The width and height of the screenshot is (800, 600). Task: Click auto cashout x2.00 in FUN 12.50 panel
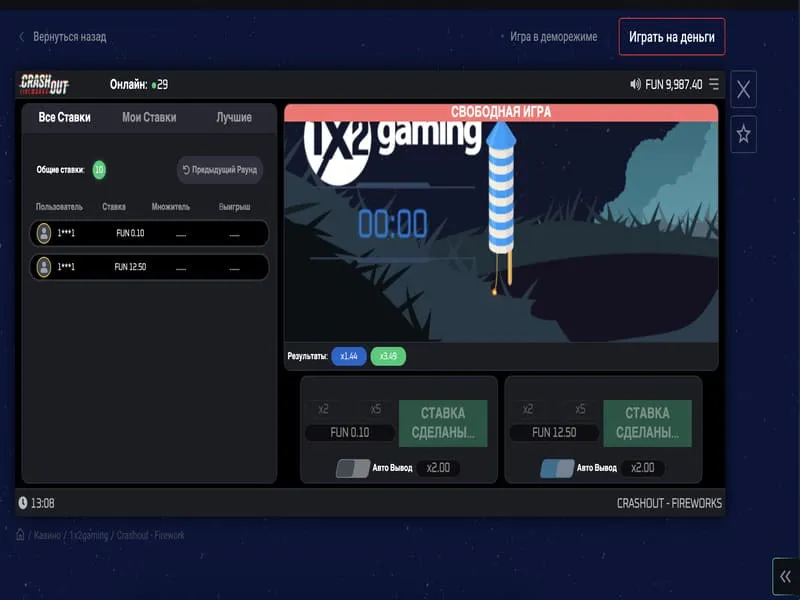coord(643,468)
